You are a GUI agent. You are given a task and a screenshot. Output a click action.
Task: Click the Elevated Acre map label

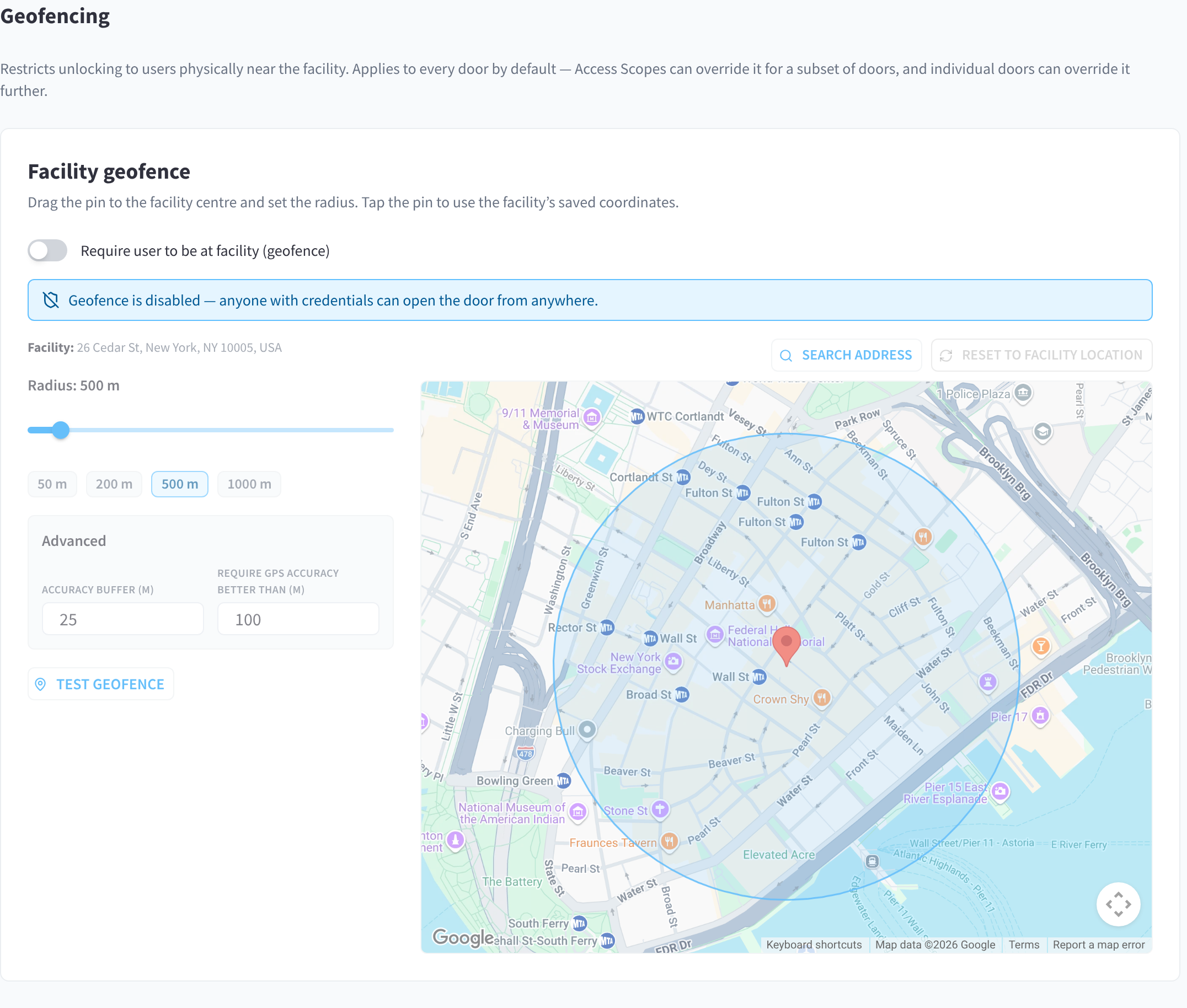[779, 854]
